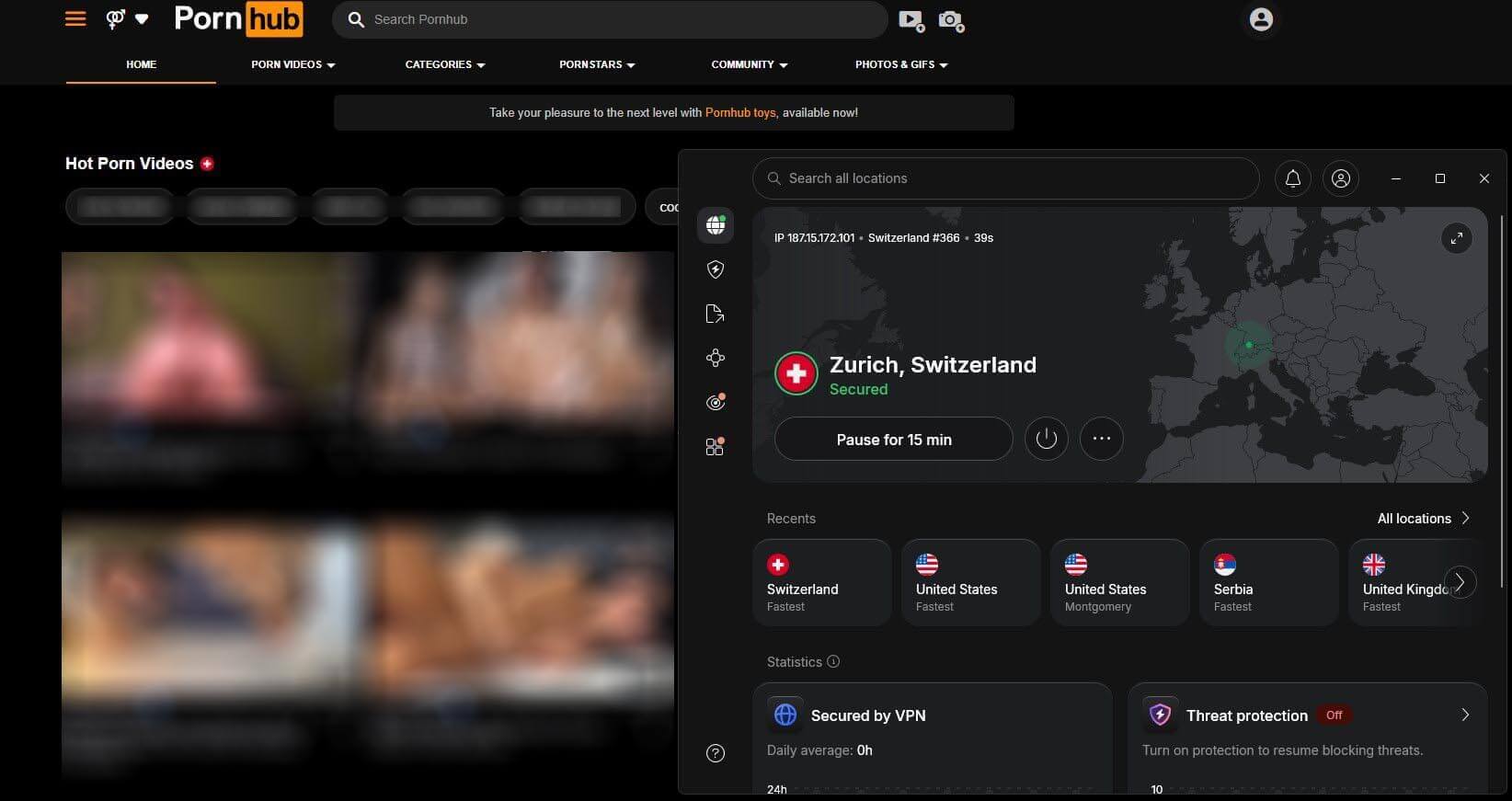Click the upload photo camera icon
The width and height of the screenshot is (1512, 801).
(x=951, y=20)
